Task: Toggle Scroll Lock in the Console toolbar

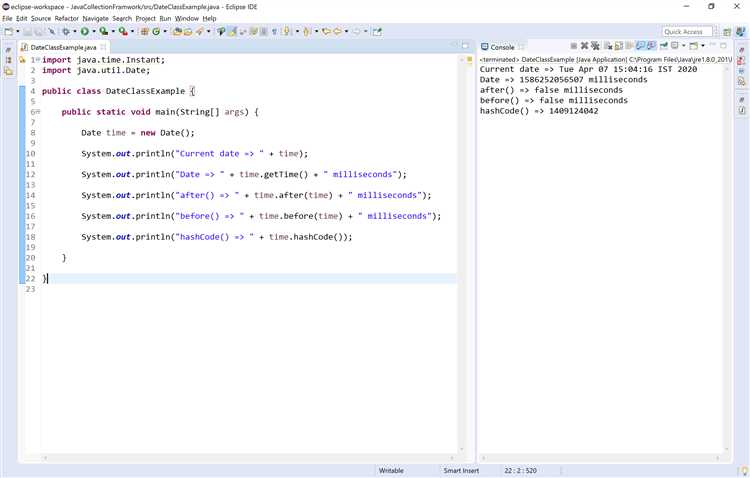Action: (x=618, y=46)
